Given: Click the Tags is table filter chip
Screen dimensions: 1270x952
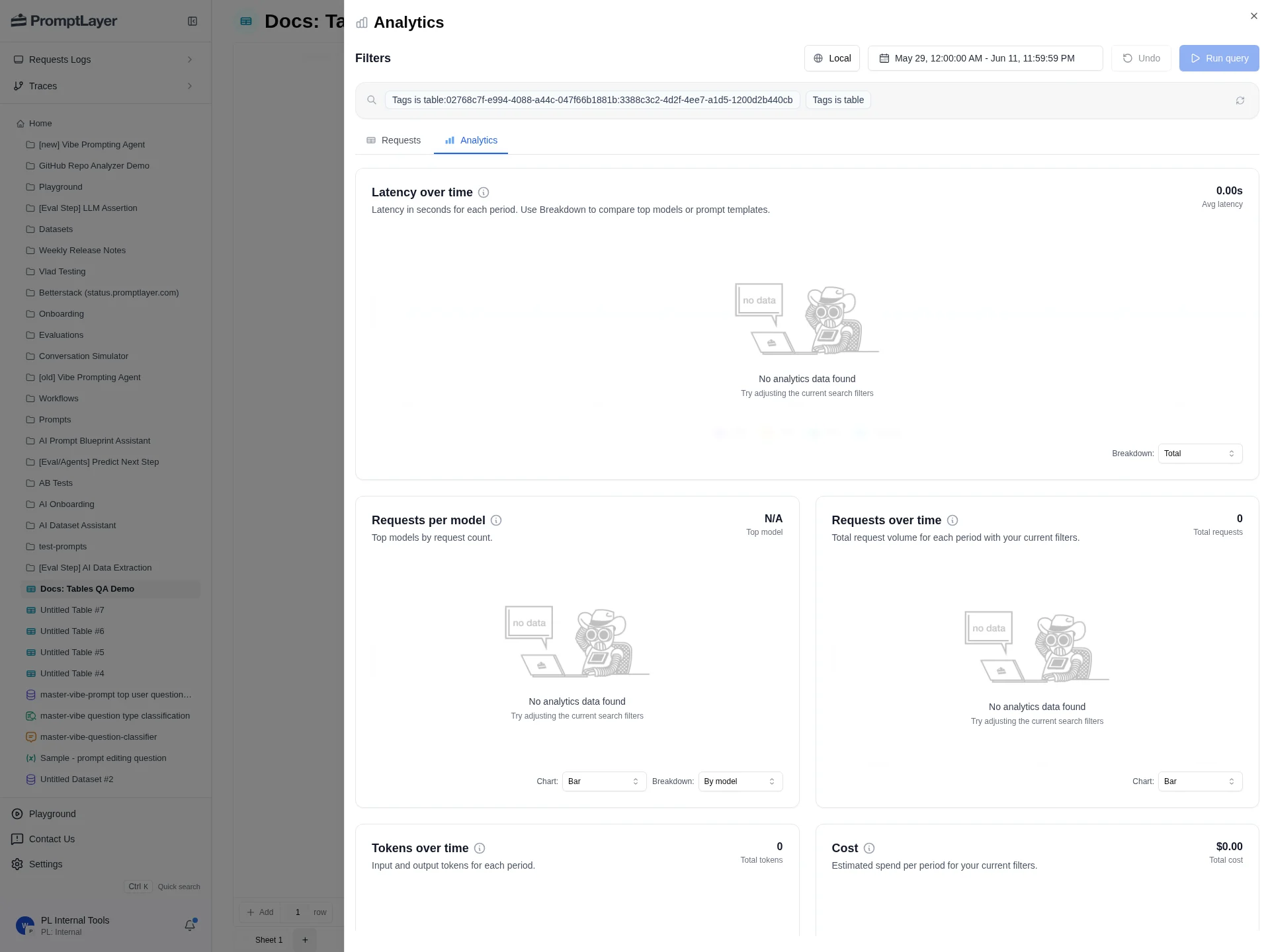Looking at the screenshot, I should [838, 100].
